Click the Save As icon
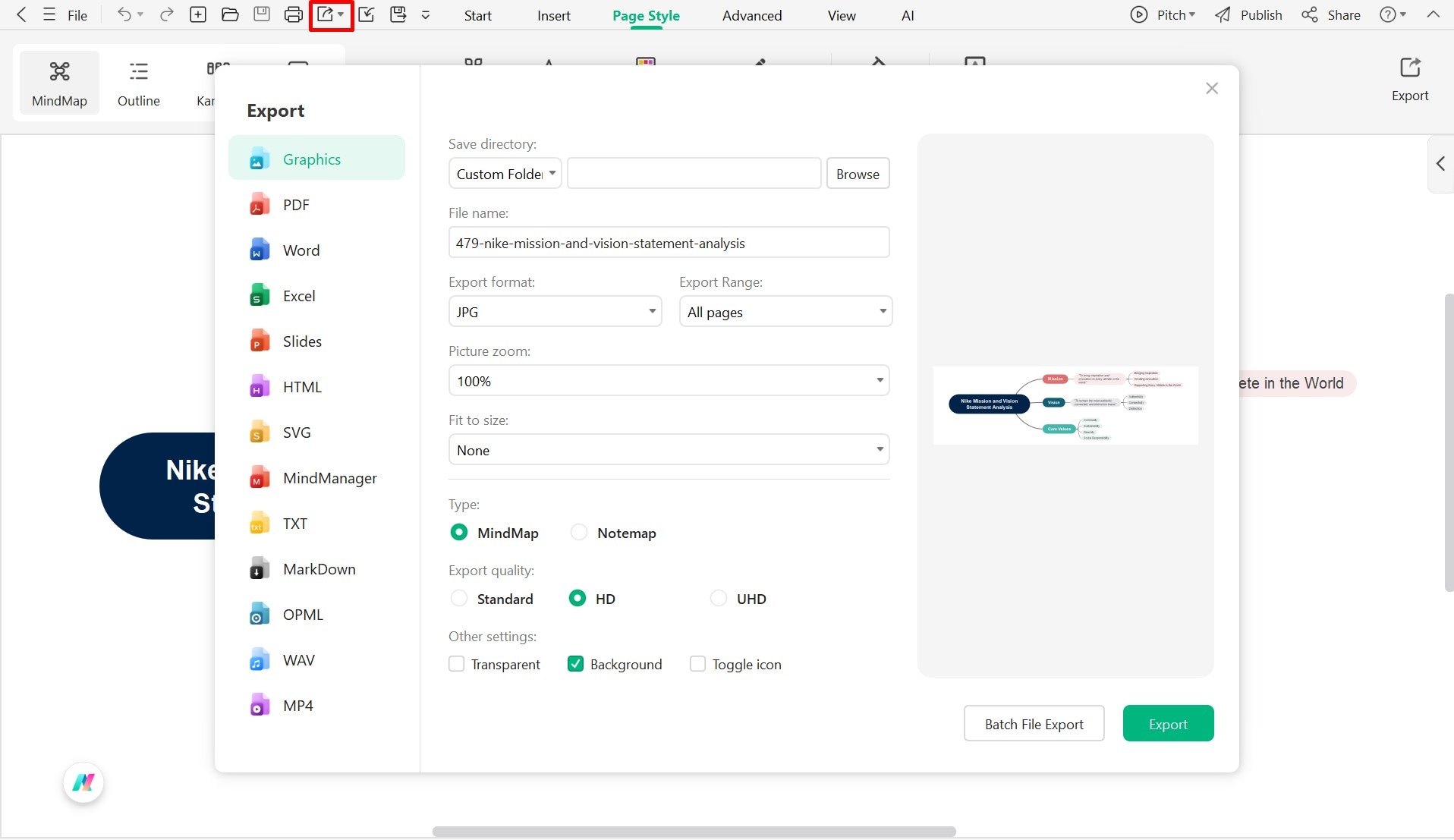The width and height of the screenshot is (1454, 840). [398, 14]
